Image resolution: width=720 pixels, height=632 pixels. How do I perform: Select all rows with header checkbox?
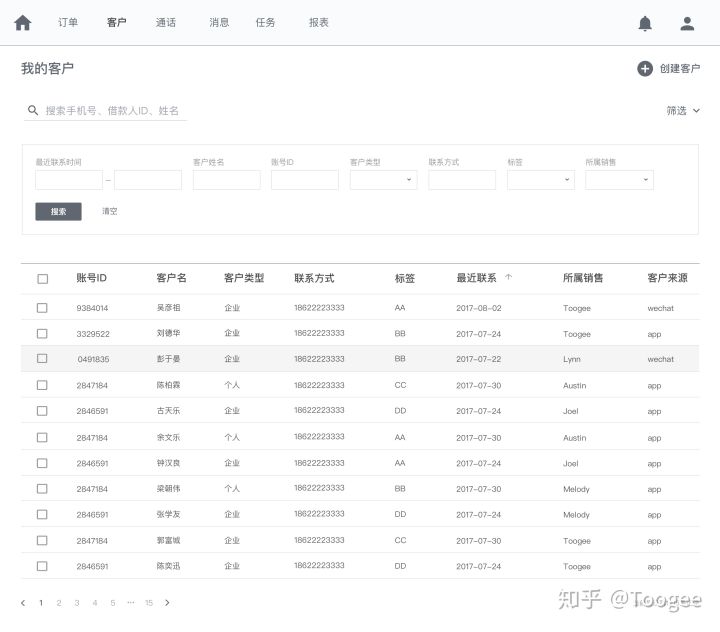pos(42,279)
